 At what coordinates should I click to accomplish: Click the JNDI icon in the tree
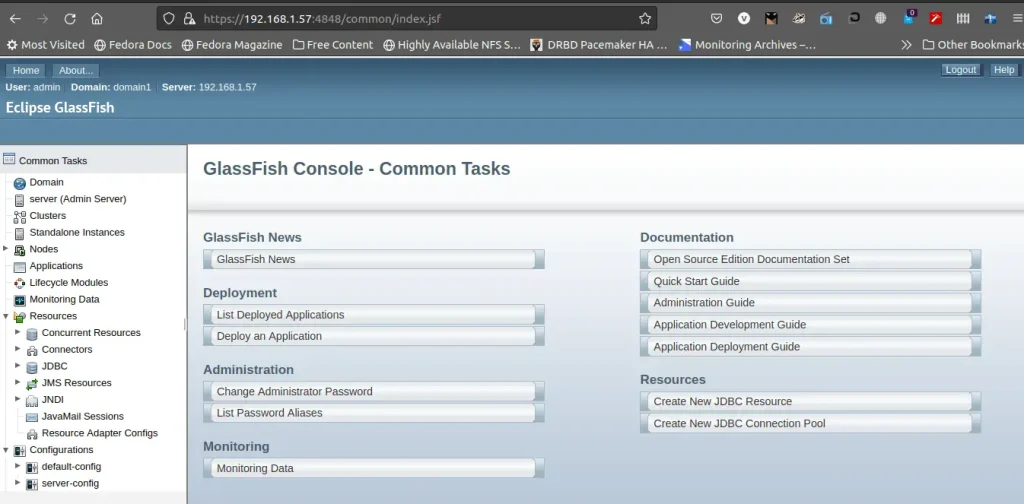click(31, 400)
